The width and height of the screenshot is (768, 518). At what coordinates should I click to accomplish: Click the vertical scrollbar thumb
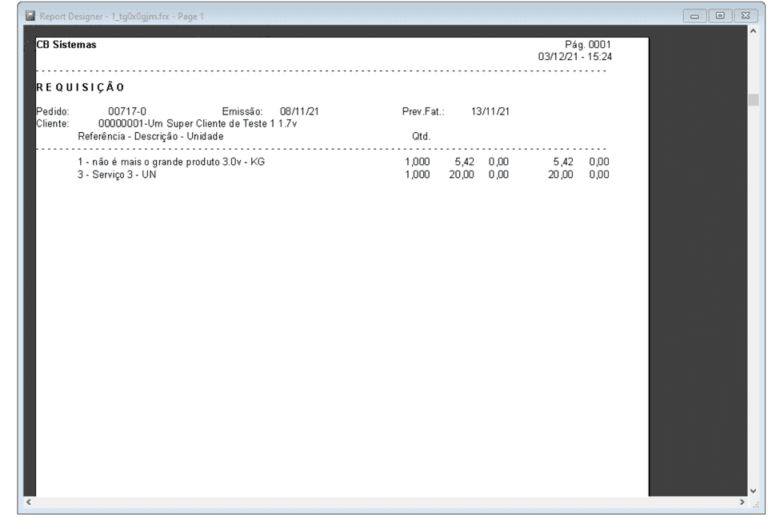pyautogui.click(x=753, y=100)
